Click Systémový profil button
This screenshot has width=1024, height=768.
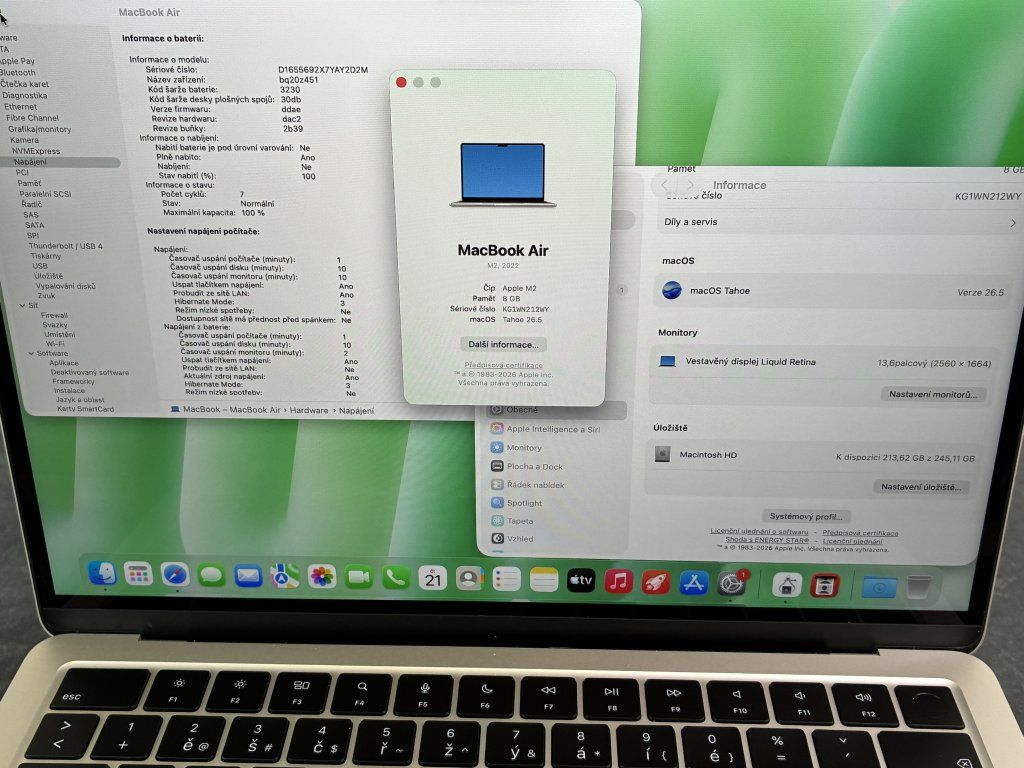pyautogui.click(x=806, y=516)
